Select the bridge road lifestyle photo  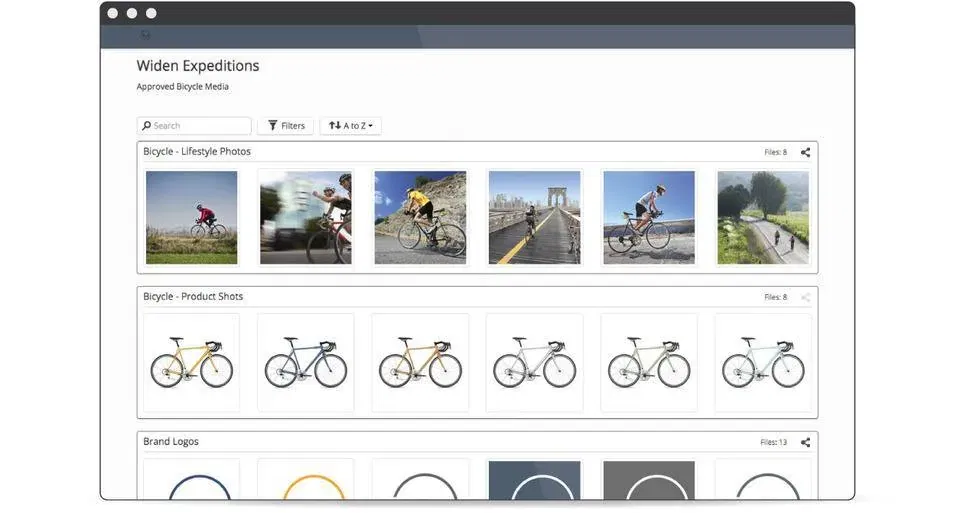(534, 217)
